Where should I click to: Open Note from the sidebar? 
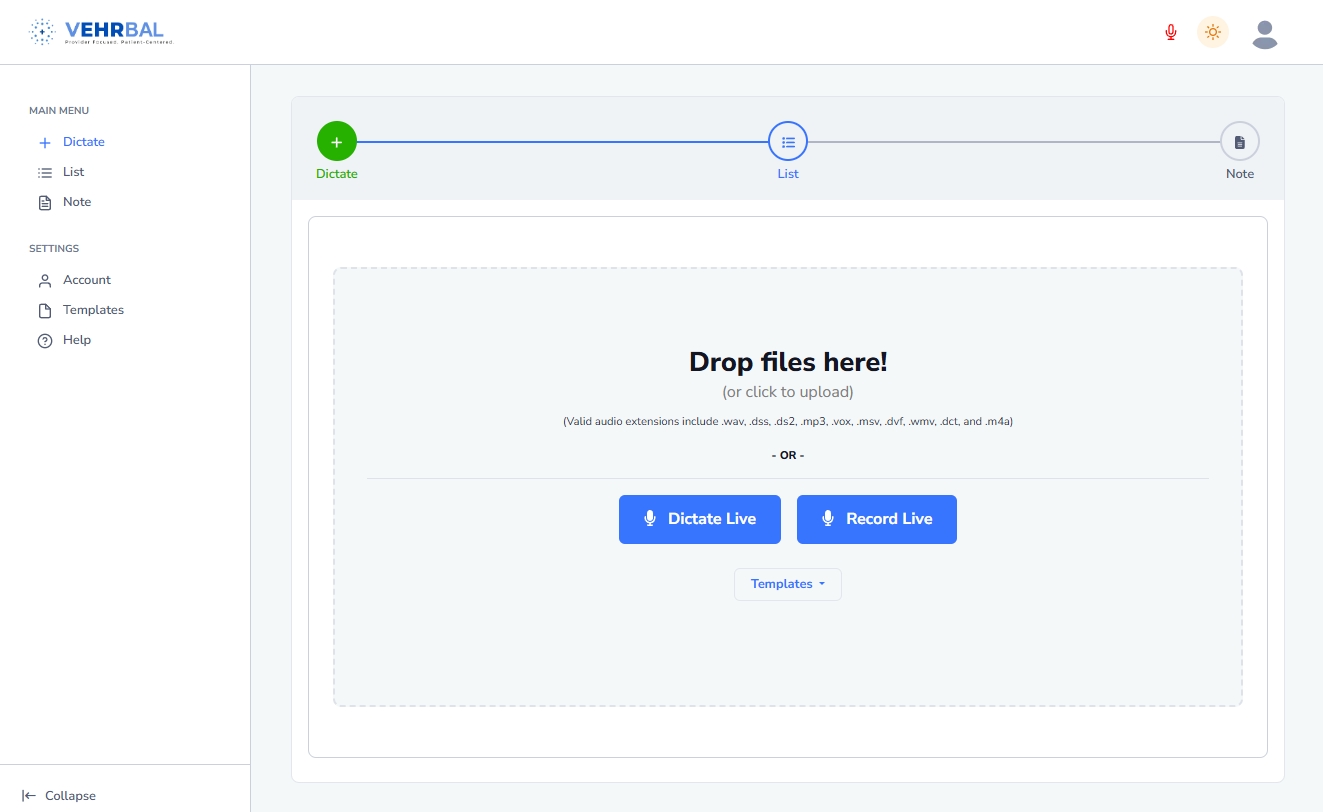click(76, 202)
